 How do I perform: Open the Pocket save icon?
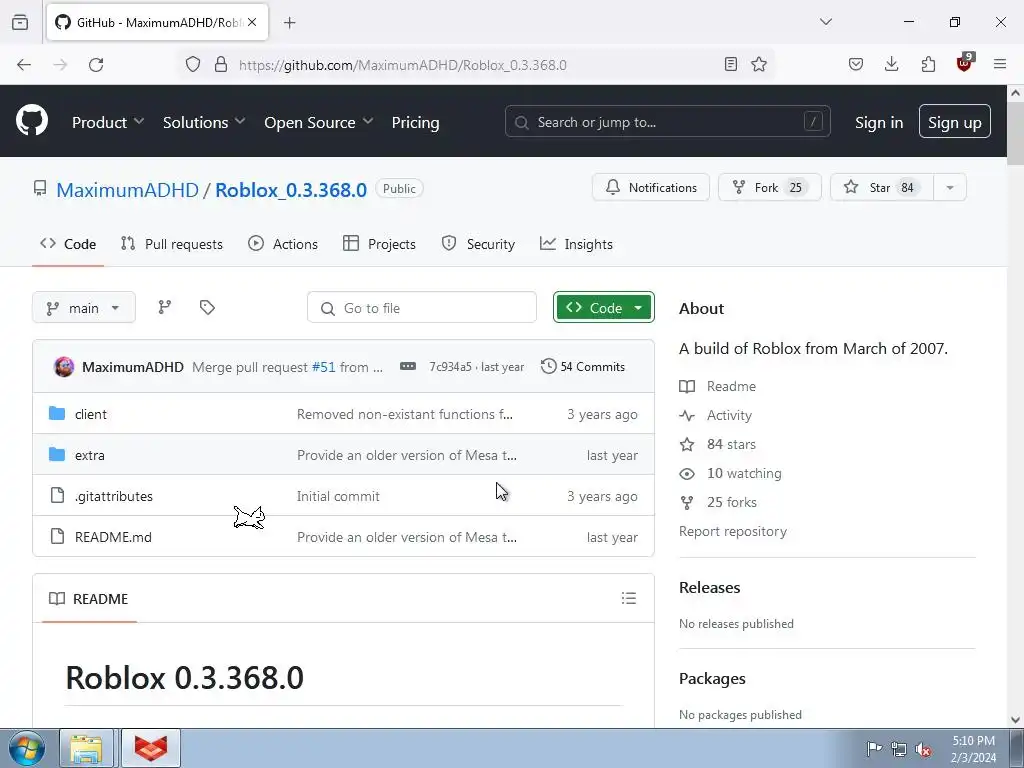click(856, 64)
